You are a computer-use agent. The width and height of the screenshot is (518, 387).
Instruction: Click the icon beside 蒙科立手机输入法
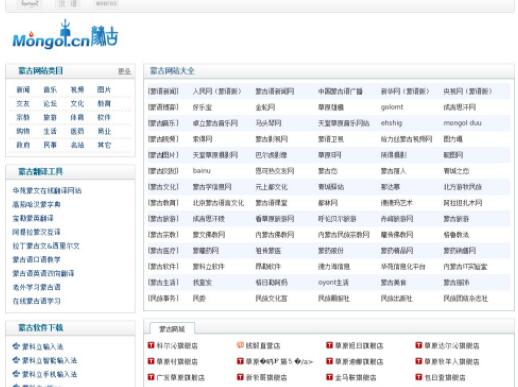[16, 374]
